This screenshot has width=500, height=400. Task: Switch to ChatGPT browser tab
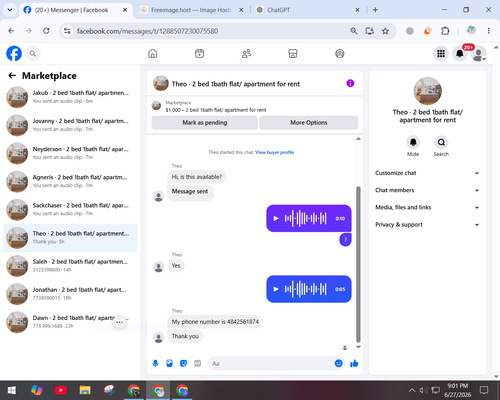coord(308,10)
